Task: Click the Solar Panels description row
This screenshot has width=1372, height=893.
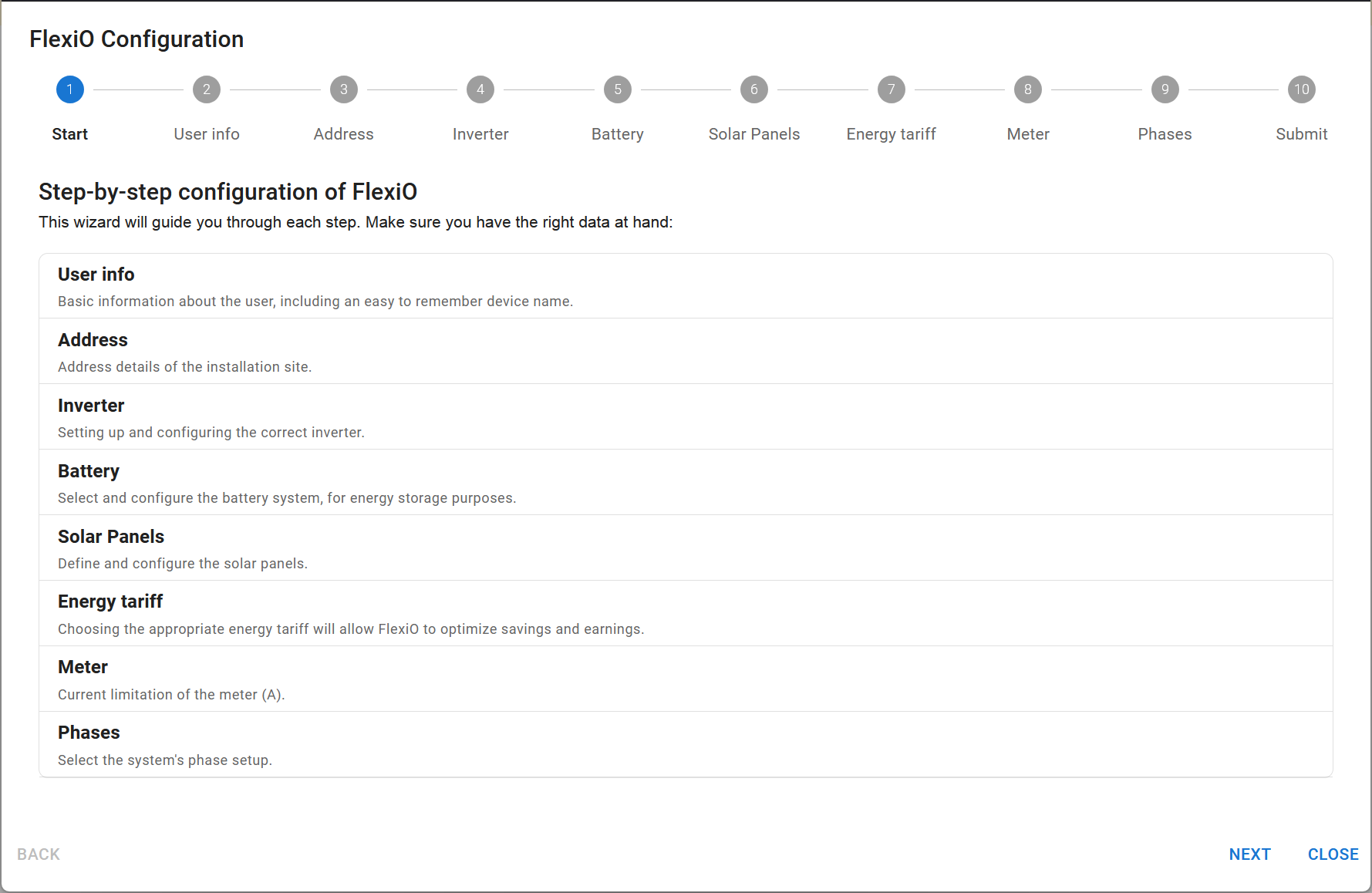Action: pyautogui.click(x=685, y=548)
